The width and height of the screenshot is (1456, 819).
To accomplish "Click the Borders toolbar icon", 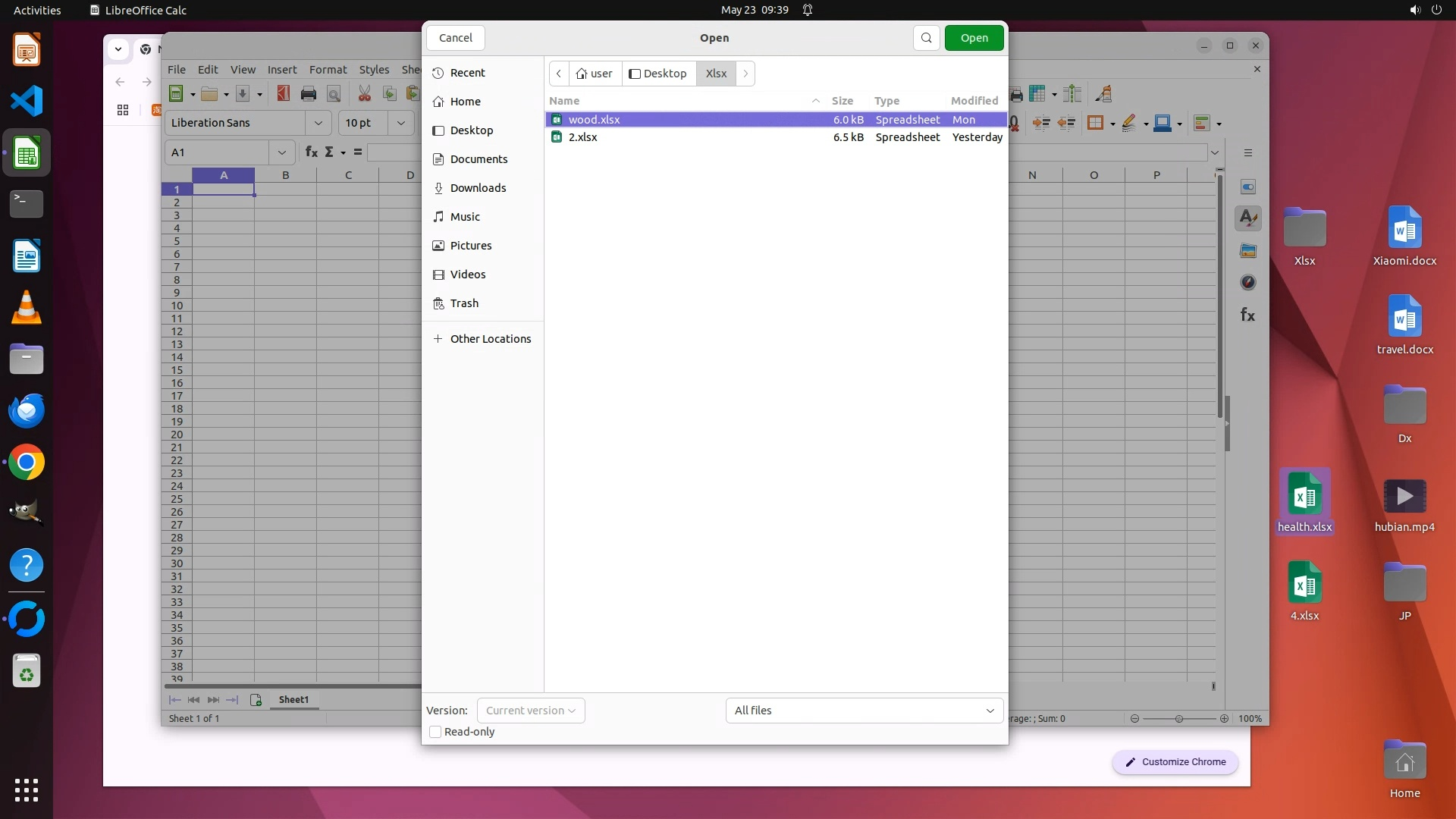I will point(1095,123).
